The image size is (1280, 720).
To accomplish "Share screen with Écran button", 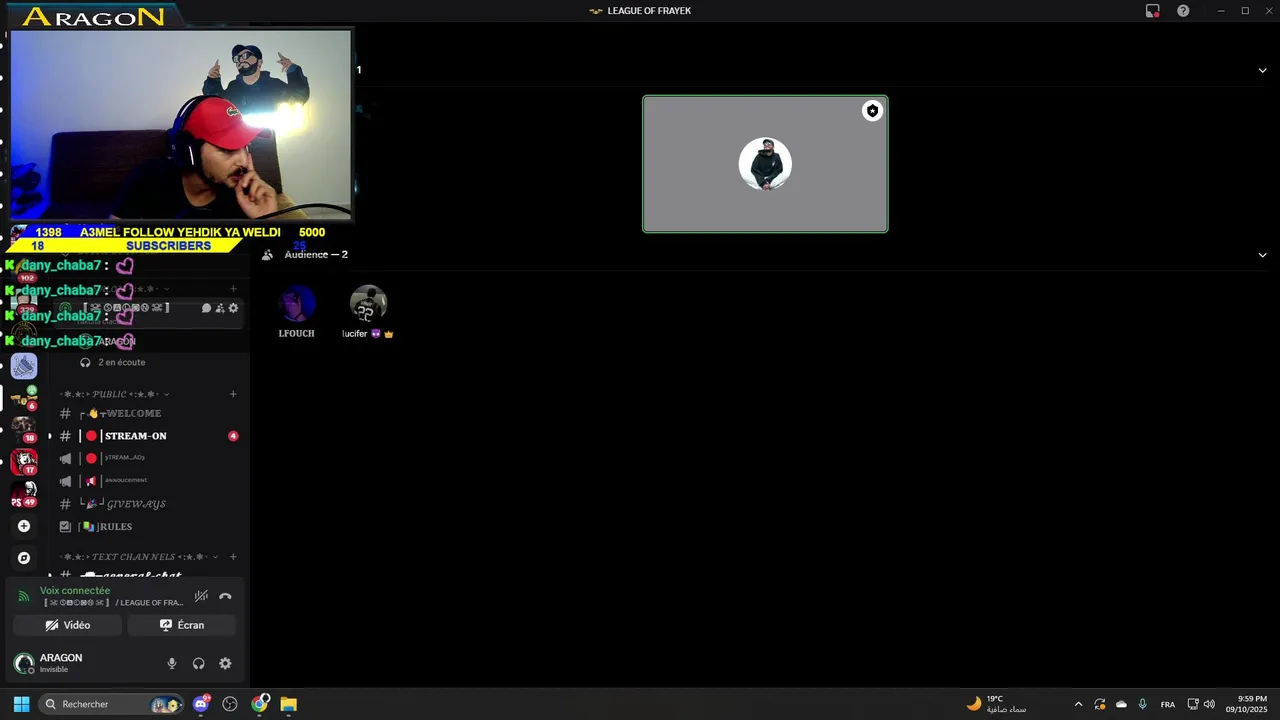I will tap(181, 625).
